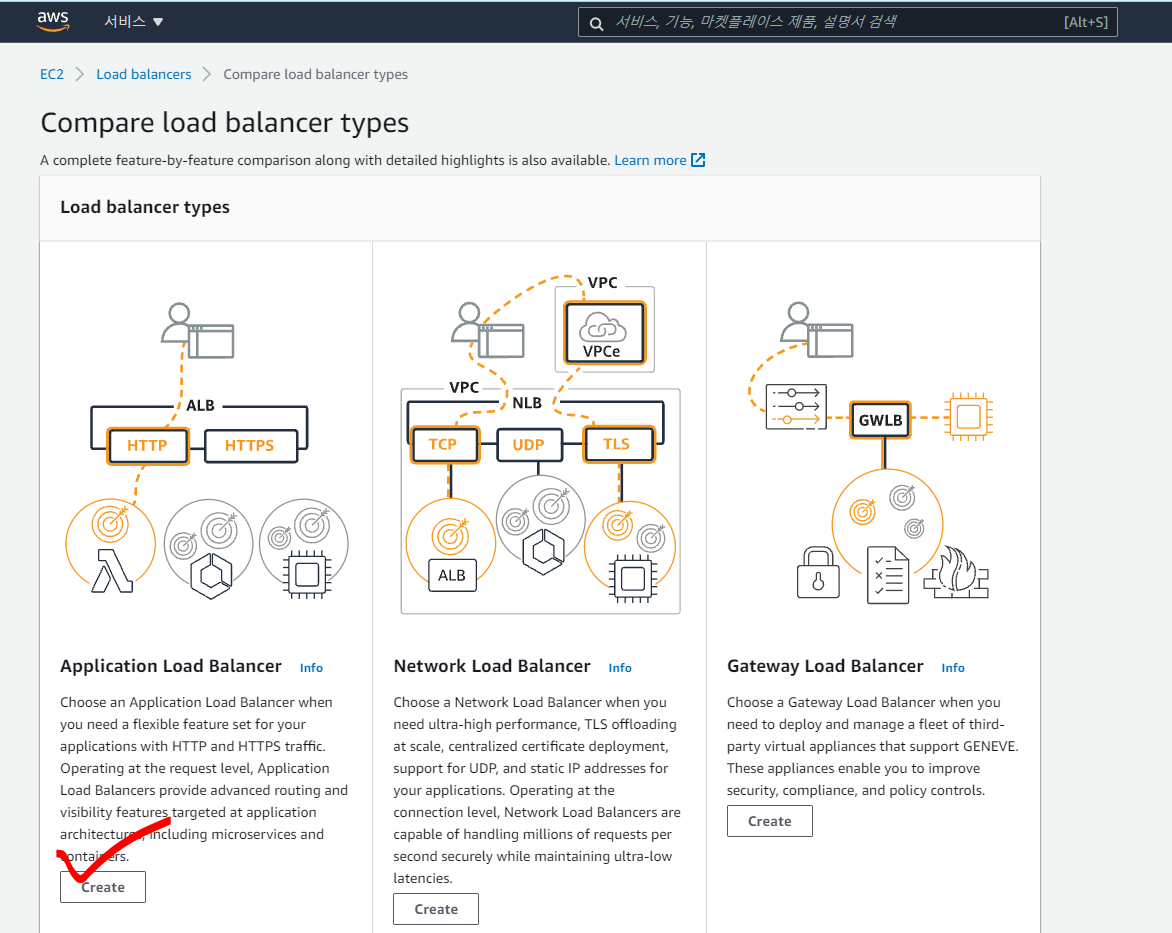Click the breadcrumb chevron after EC2
The width and height of the screenshot is (1172, 933).
click(x=80, y=74)
